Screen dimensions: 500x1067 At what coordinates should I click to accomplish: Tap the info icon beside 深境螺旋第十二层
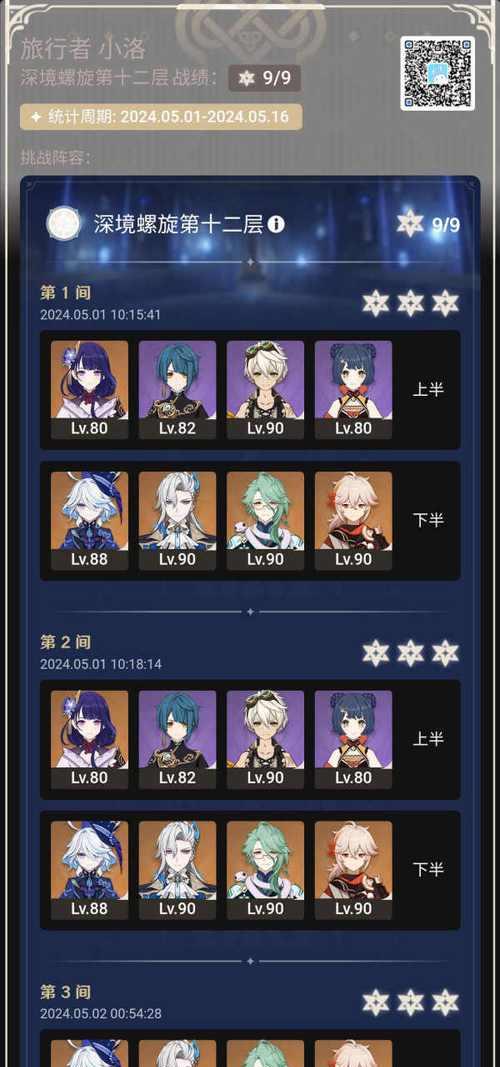tap(276, 225)
